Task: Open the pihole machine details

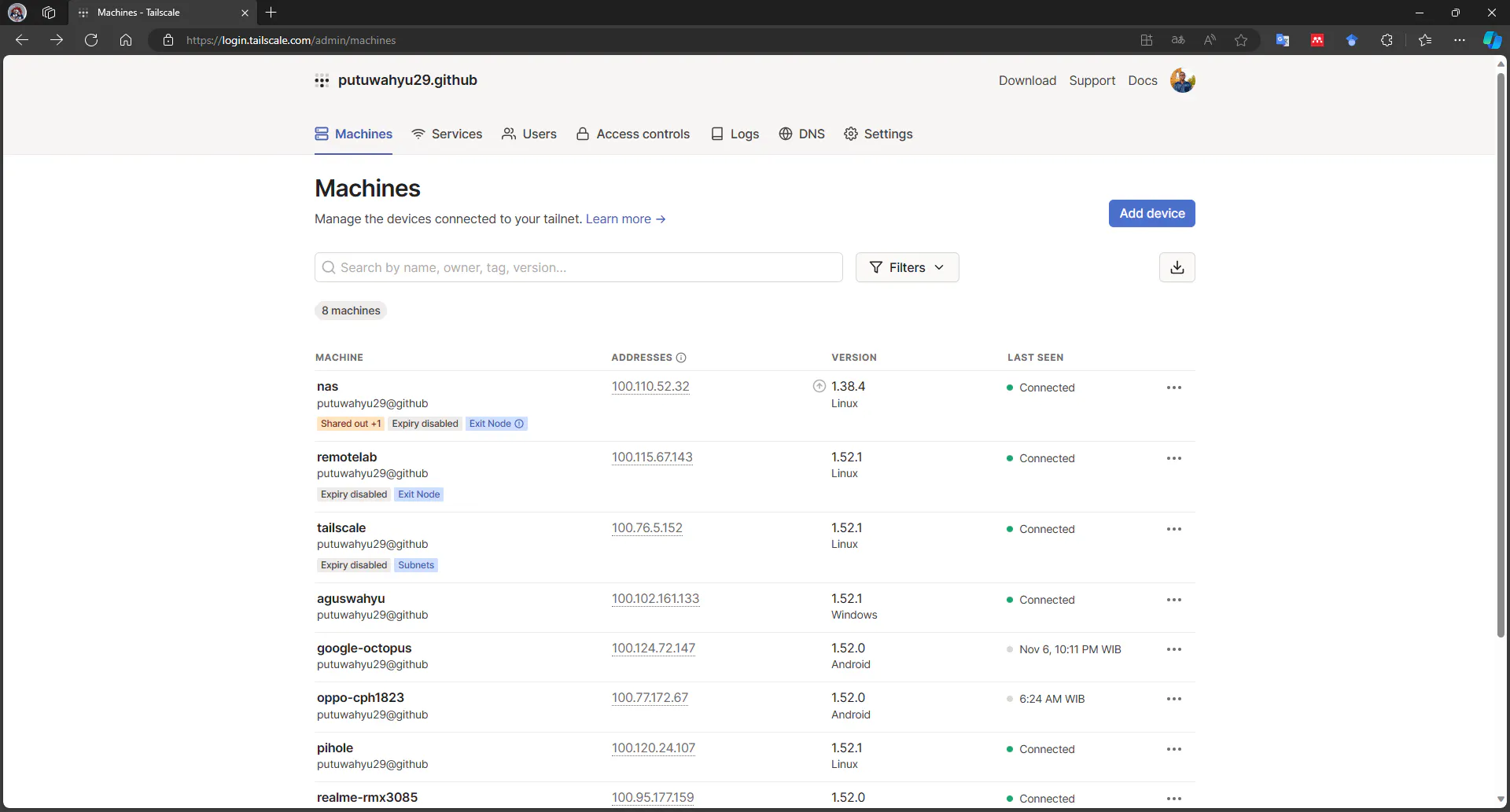Action: point(335,748)
